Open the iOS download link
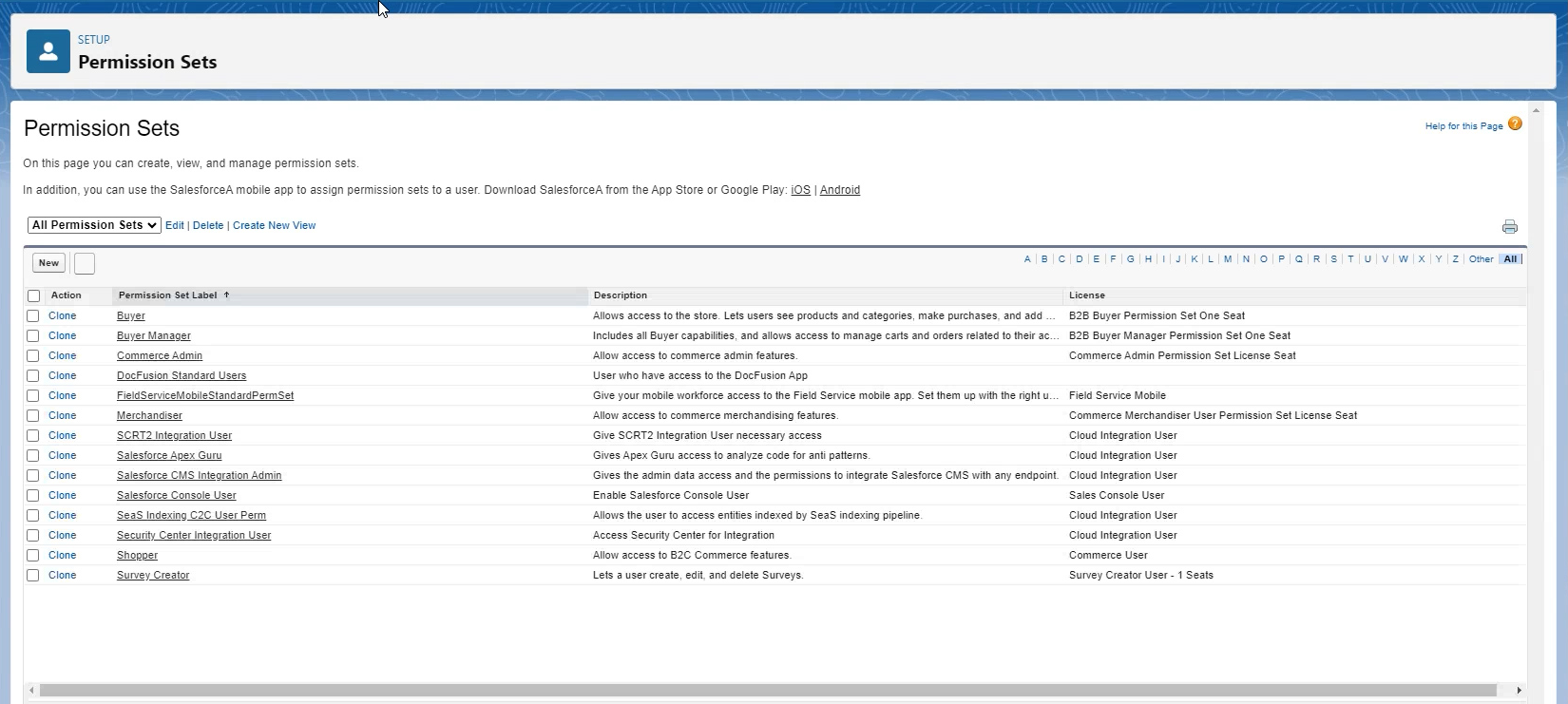Screen dimensions: 1568x704 pyautogui.click(x=801, y=190)
